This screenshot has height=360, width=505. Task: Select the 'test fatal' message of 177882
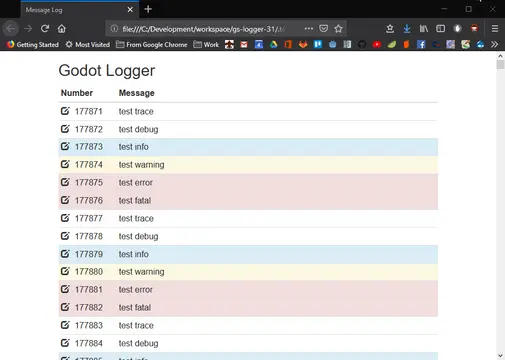pyautogui.click(x=135, y=307)
